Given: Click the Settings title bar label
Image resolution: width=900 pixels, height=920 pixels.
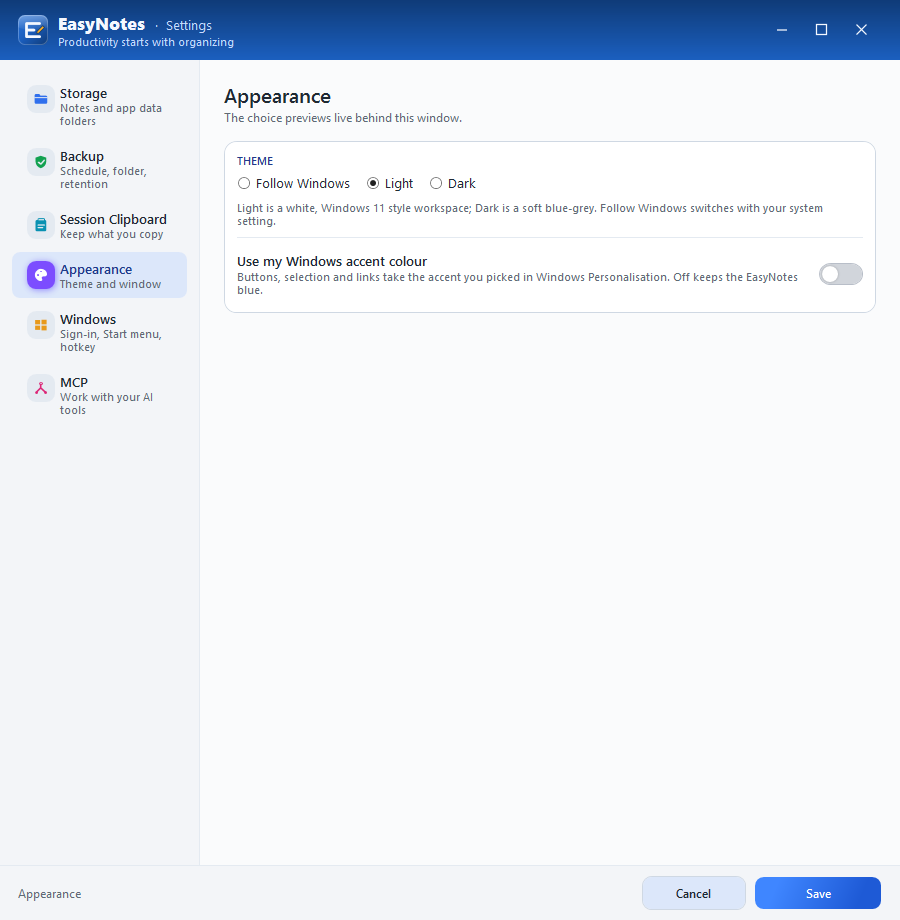Looking at the screenshot, I should pyautogui.click(x=189, y=25).
